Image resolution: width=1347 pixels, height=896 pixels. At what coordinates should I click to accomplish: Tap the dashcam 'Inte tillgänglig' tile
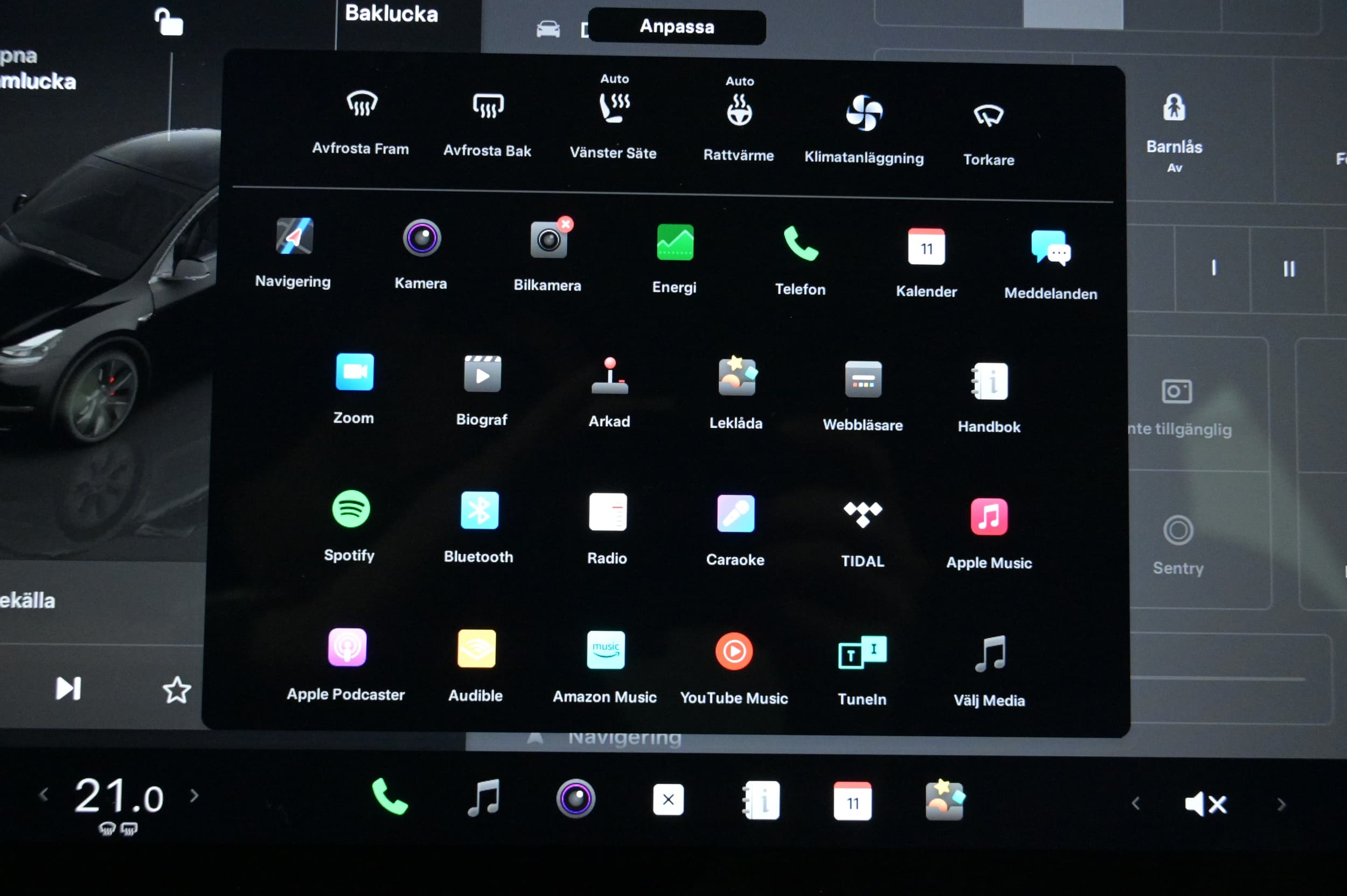tap(1177, 407)
